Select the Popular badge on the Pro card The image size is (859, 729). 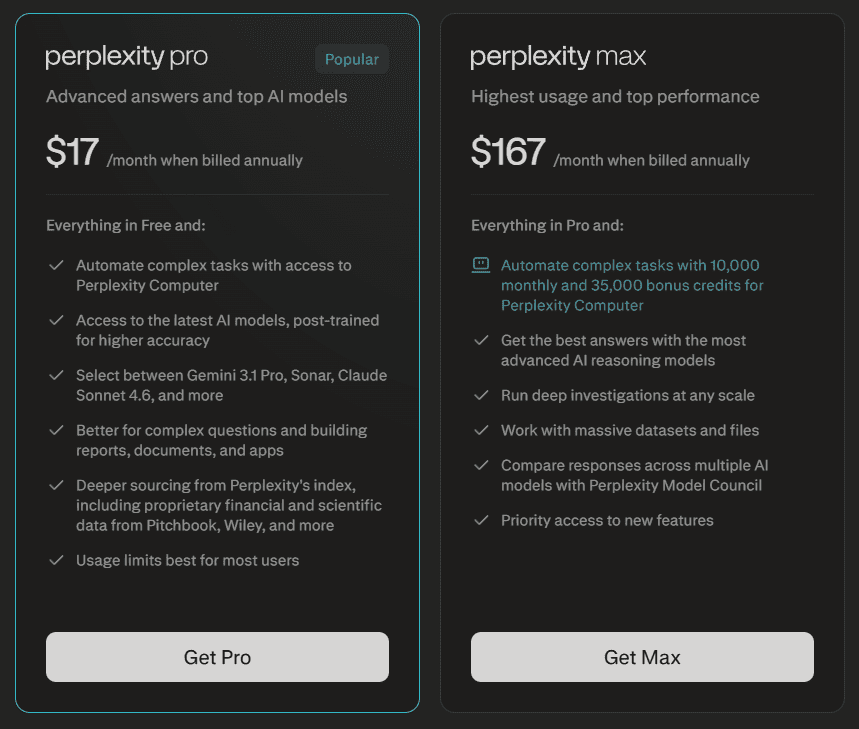(352, 59)
